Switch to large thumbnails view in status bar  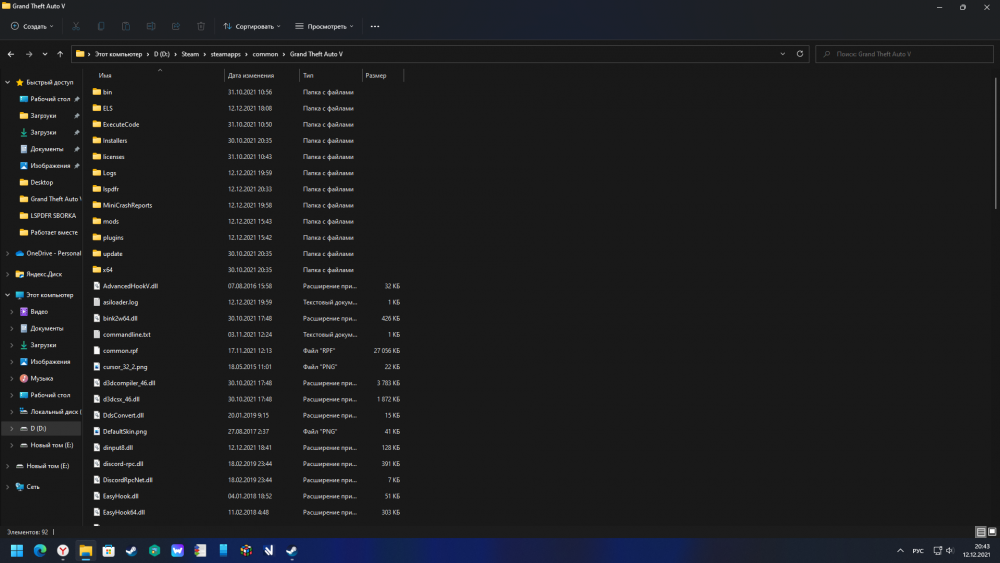[x=992, y=532]
